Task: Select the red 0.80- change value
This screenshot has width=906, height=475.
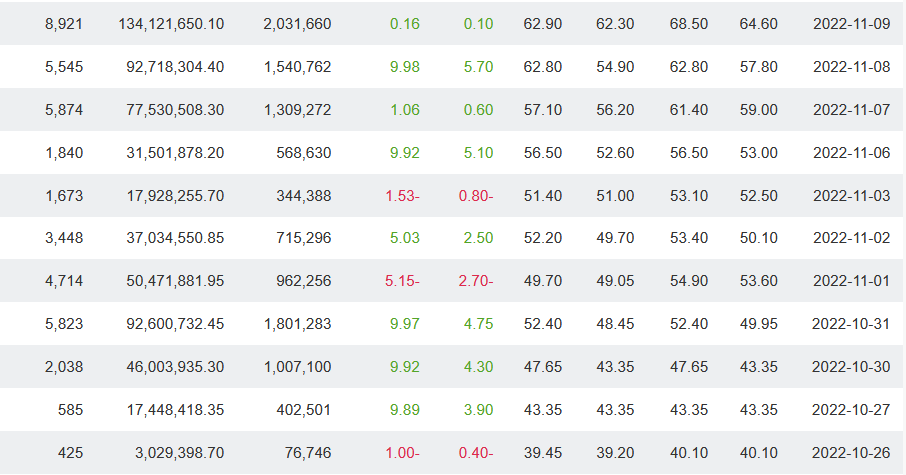Action: [476, 196]
